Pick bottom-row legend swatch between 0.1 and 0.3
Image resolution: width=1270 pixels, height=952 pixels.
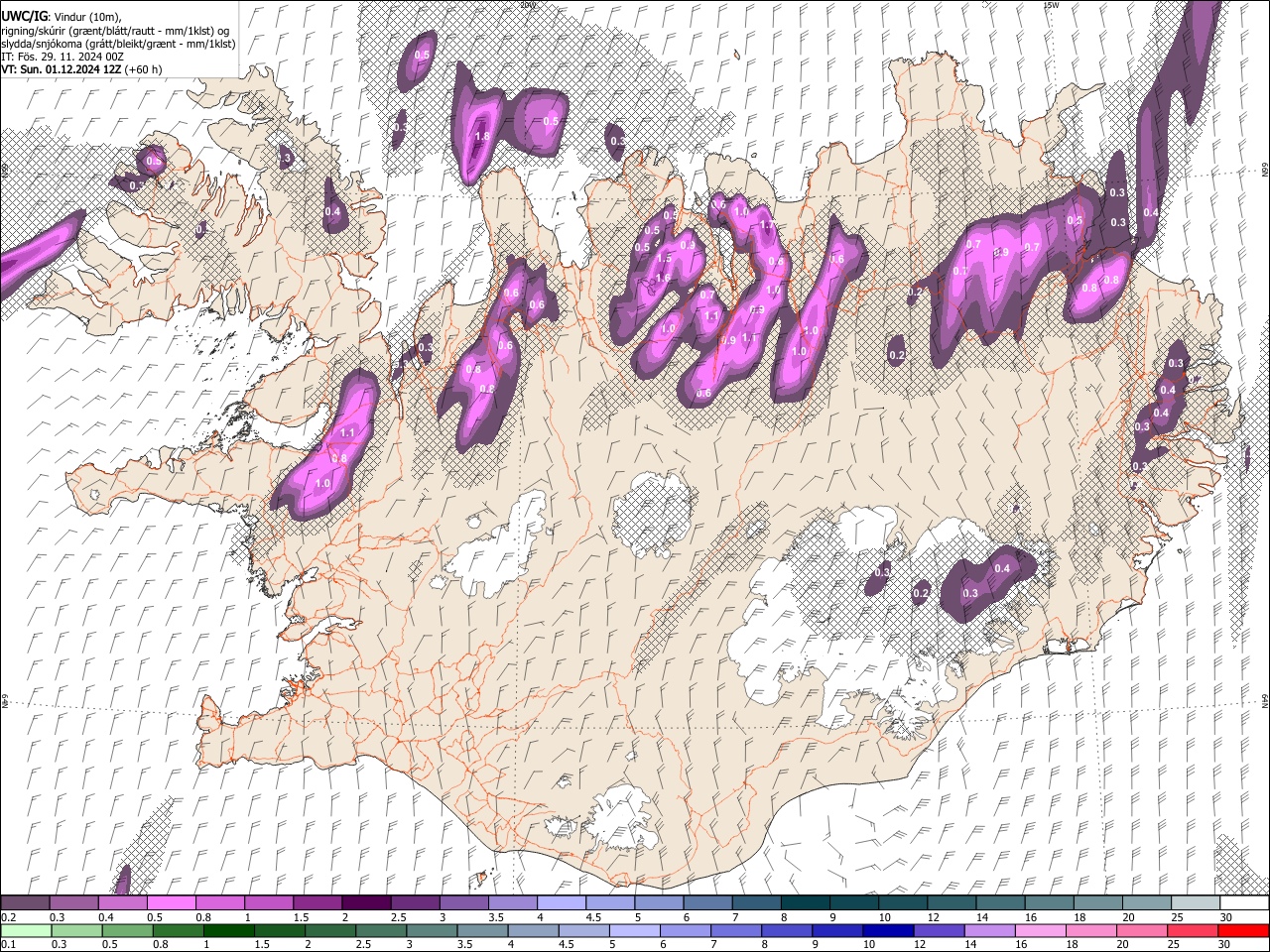point(26,930)
